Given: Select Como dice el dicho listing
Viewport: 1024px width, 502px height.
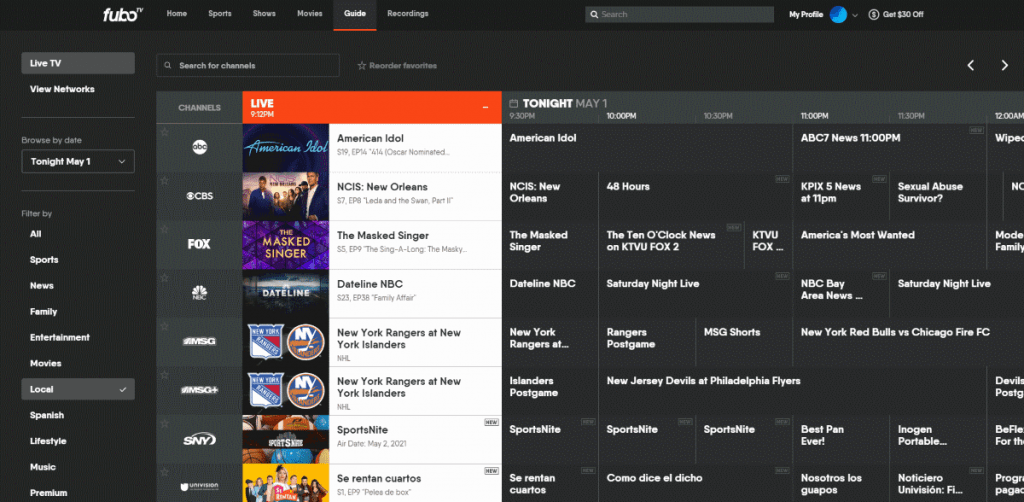Looking at the screenshot, I should pos(695,483).
